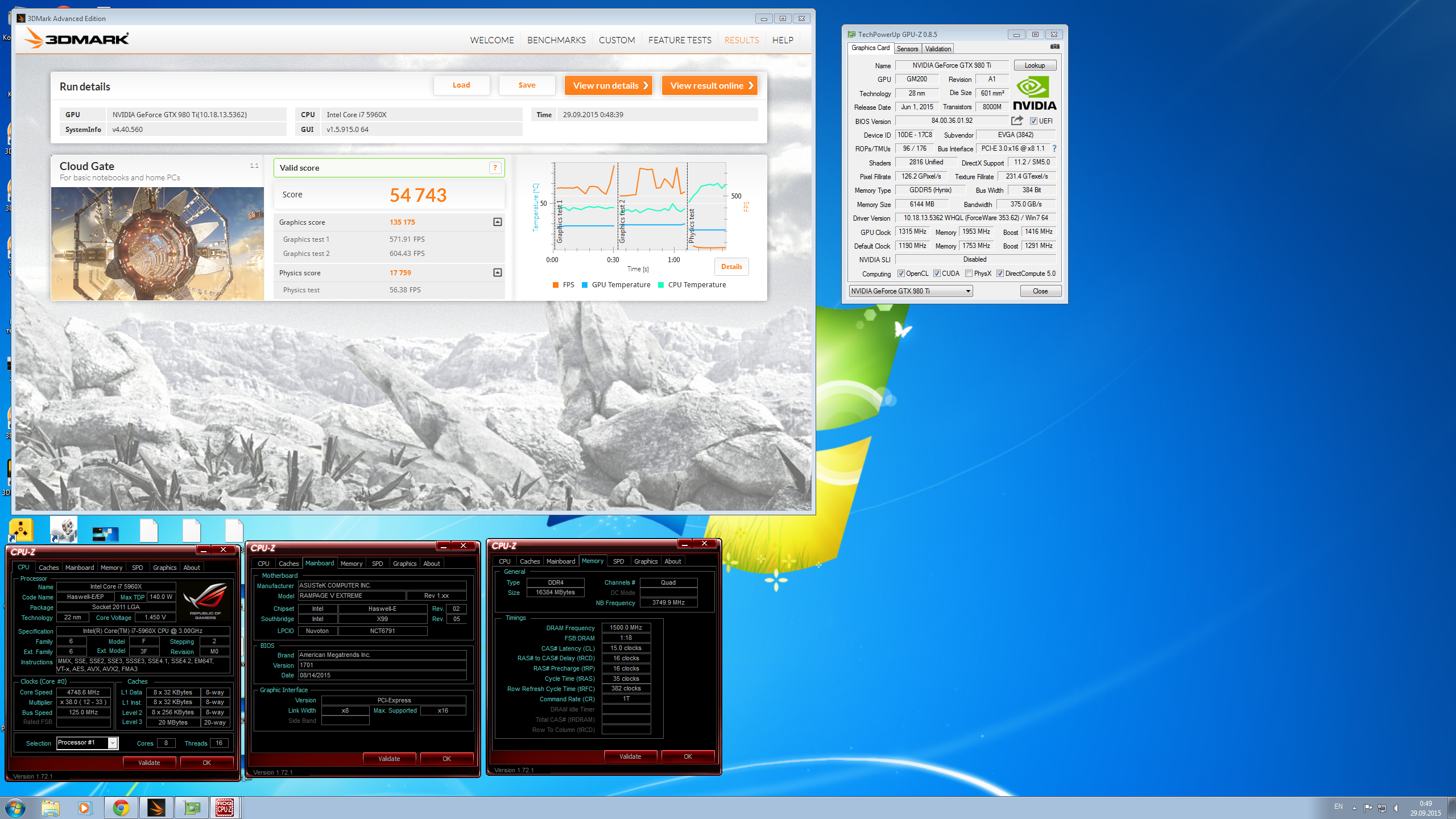Click the blue GPU Temperature legend swatch
The image size is (1456, 819).
[585, 285]
